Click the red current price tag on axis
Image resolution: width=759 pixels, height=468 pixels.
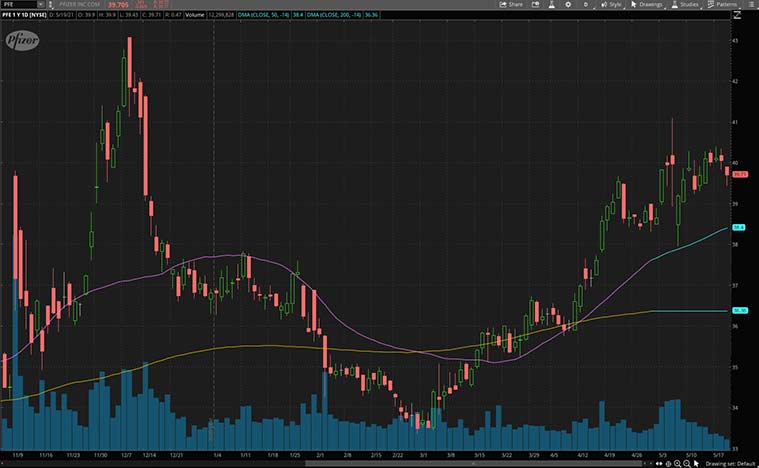[x=741, y=174]
